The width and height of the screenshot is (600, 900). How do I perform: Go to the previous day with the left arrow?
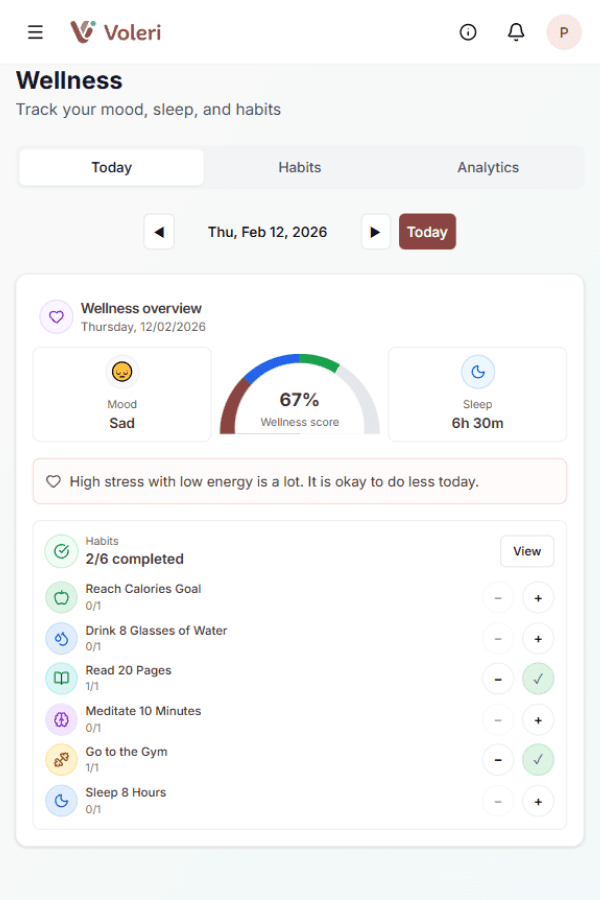[159, 231]
